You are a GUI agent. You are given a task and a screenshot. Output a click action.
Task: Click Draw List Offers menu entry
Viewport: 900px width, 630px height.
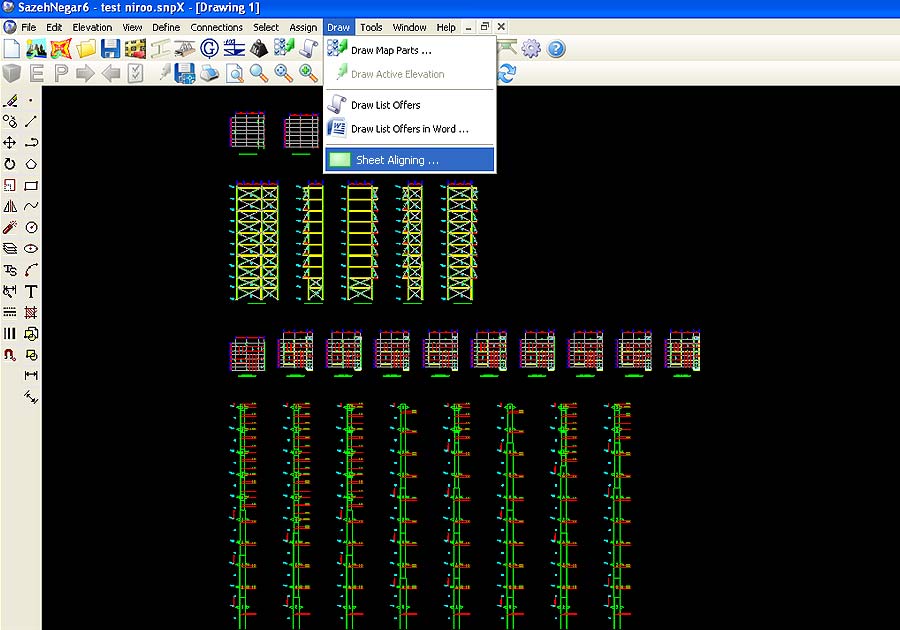[x=385, y=105]
